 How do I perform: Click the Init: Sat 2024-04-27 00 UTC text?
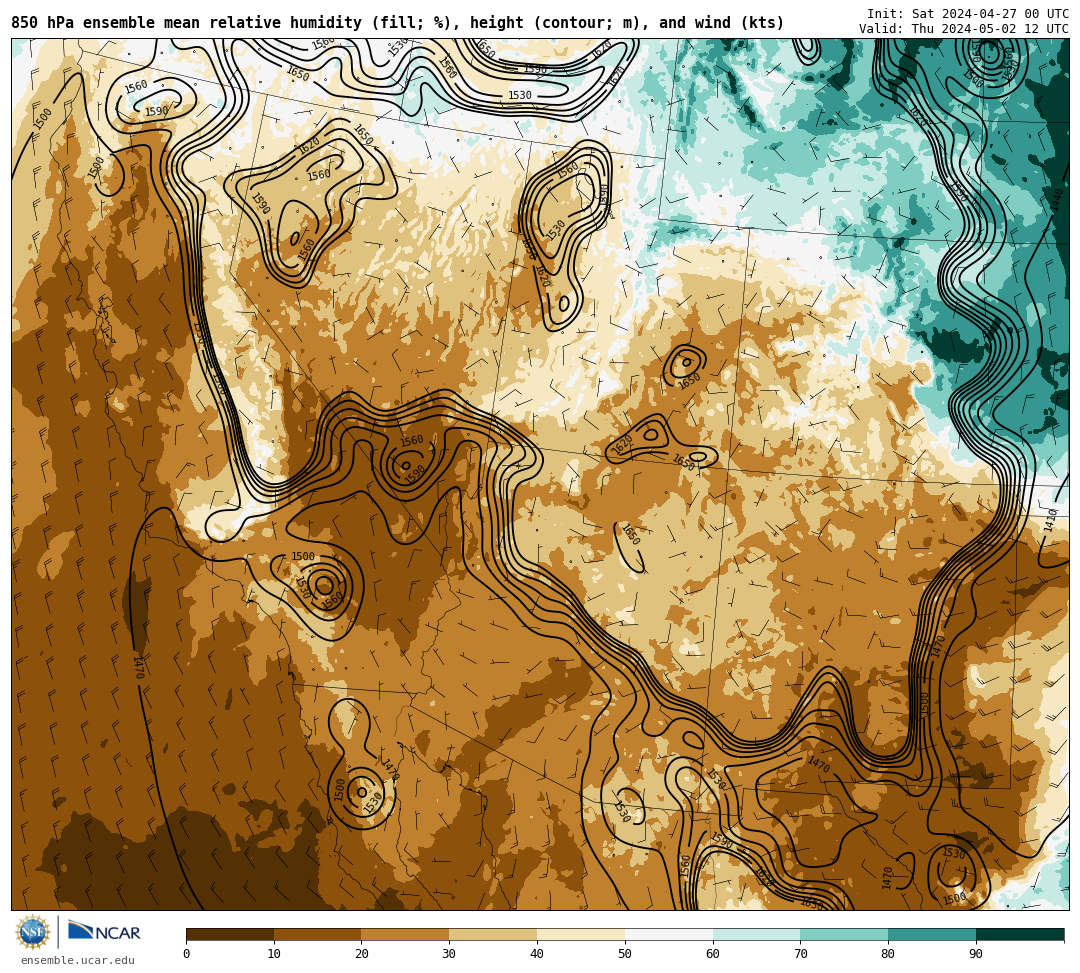coord(968,14)
